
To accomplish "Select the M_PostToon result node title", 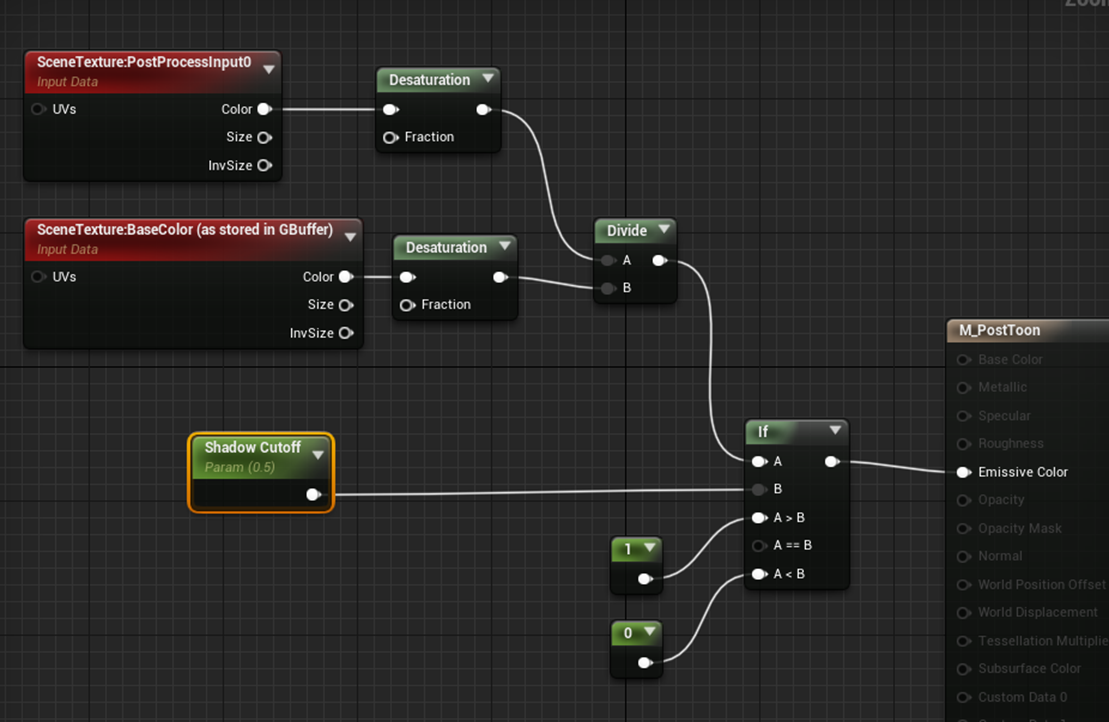I will 999,330.
